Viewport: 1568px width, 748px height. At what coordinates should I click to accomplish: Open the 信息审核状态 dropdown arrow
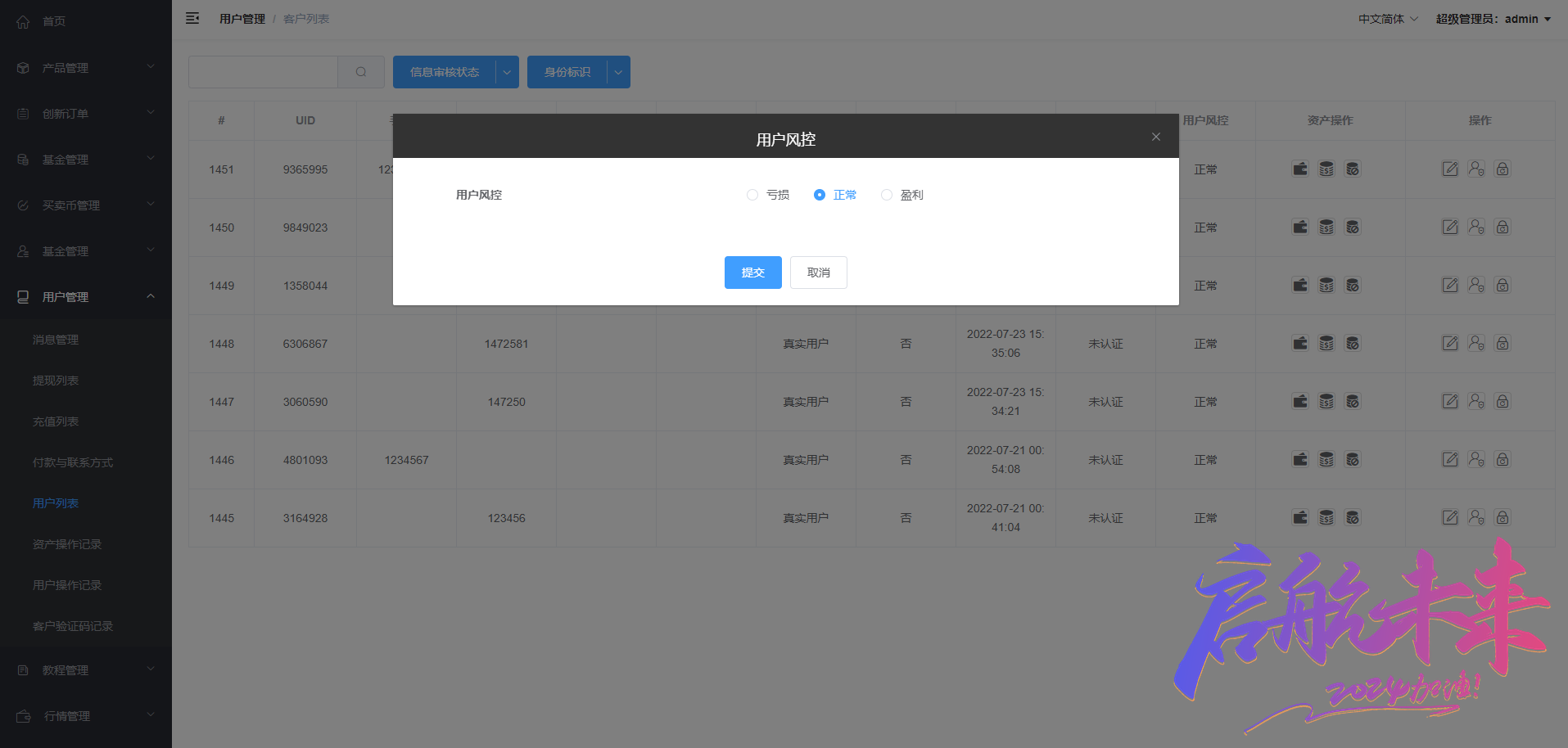tap(507, 72)
